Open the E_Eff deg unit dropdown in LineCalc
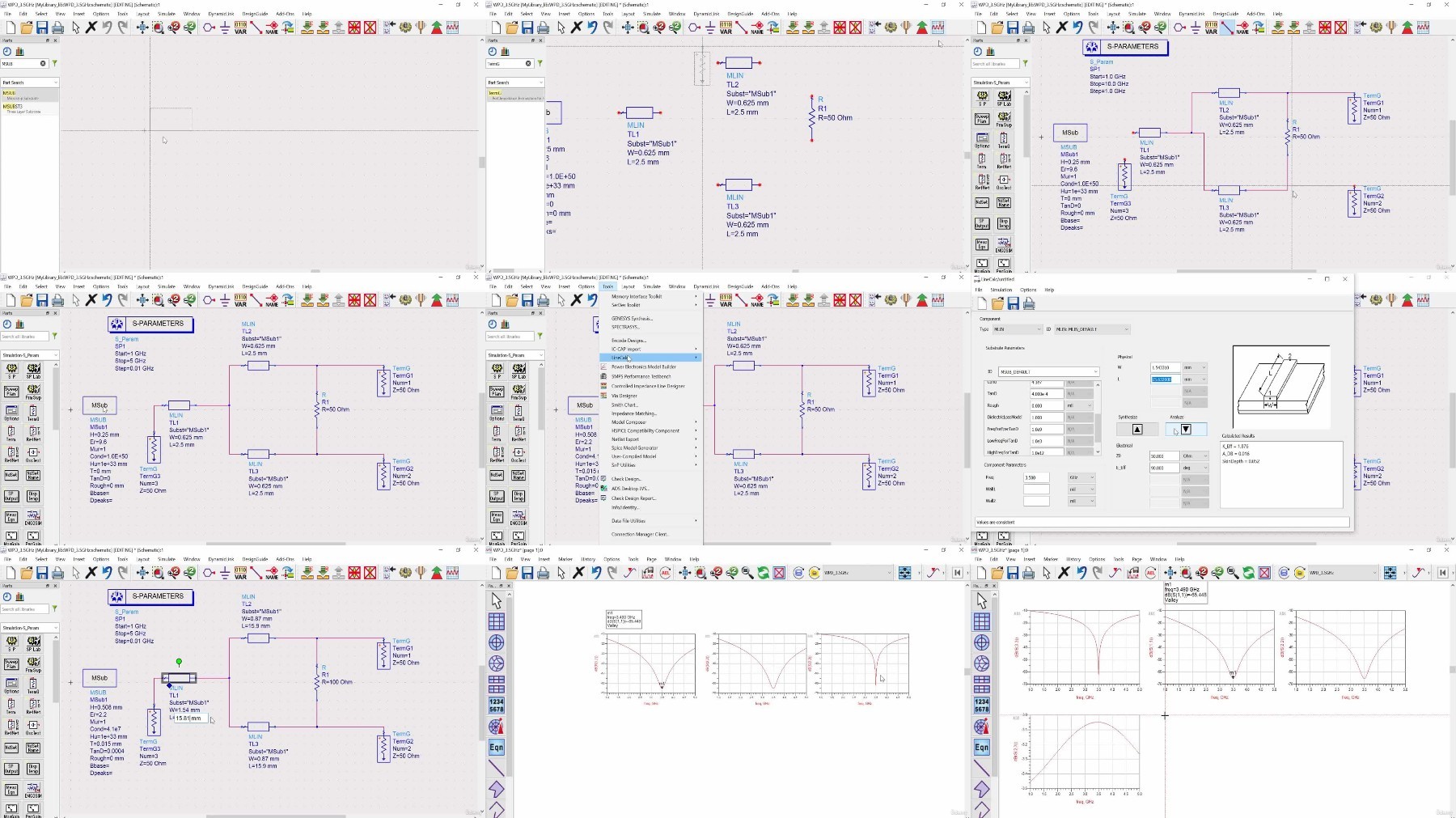The width and height of the screenshot is (1456, 818). (1195, 468)
